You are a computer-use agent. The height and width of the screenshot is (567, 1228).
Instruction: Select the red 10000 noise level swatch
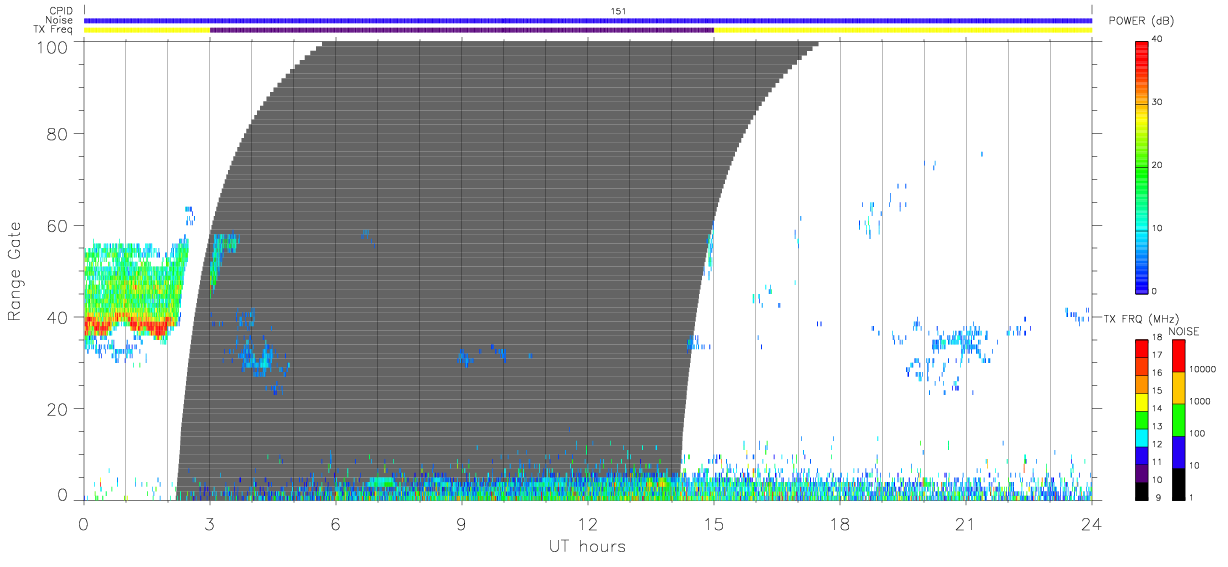(1177, 357)
